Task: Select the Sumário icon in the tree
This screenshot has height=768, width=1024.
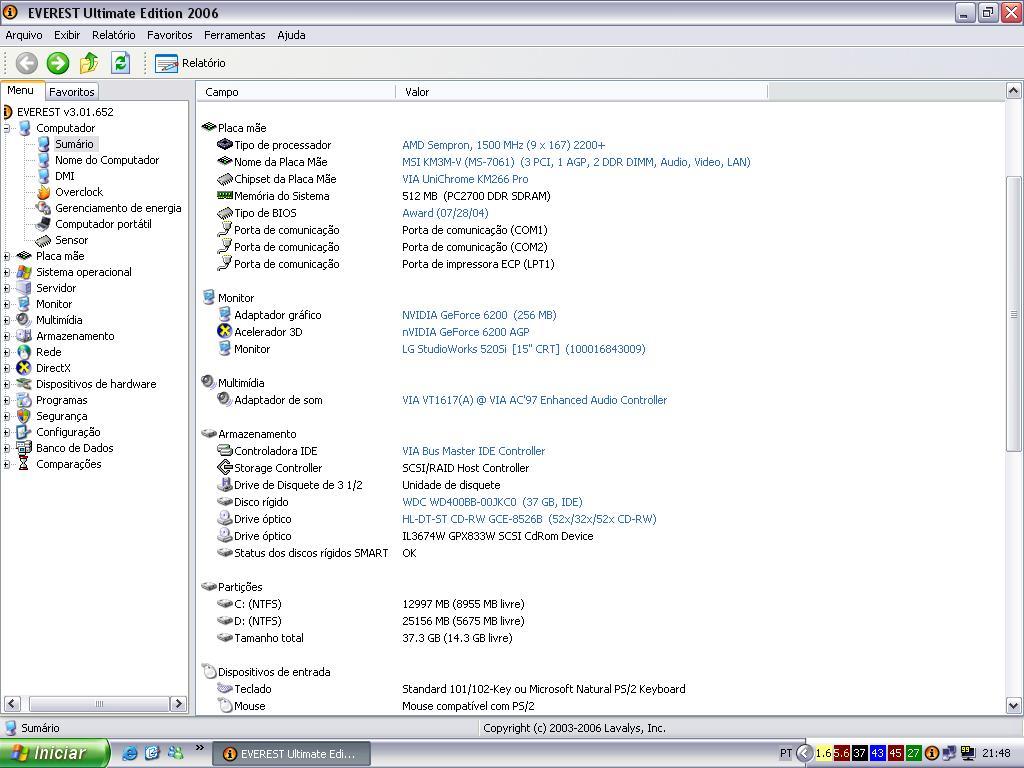Action: click(43, 144)
